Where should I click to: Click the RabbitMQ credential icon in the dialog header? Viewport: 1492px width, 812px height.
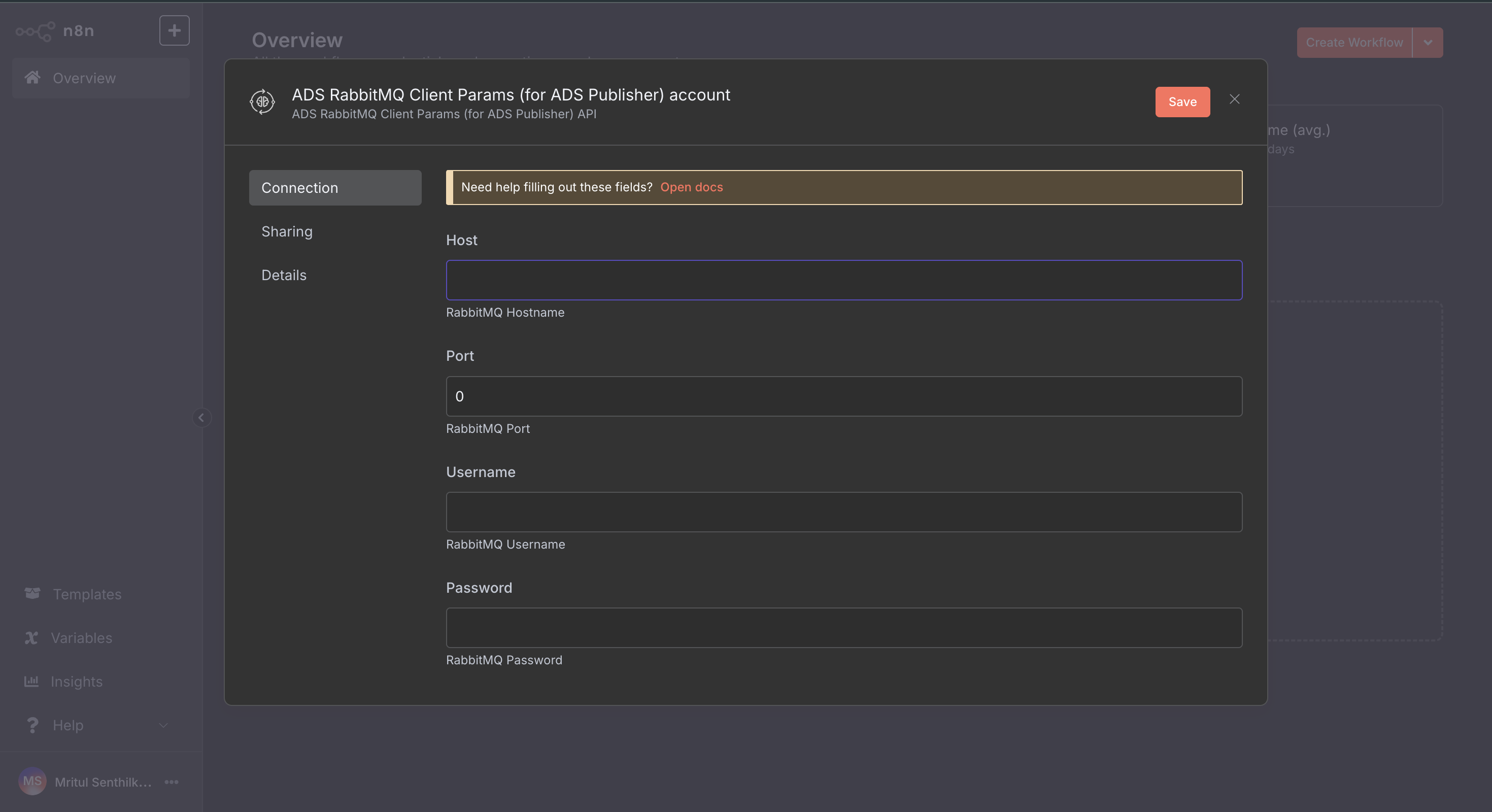[262, 102]
